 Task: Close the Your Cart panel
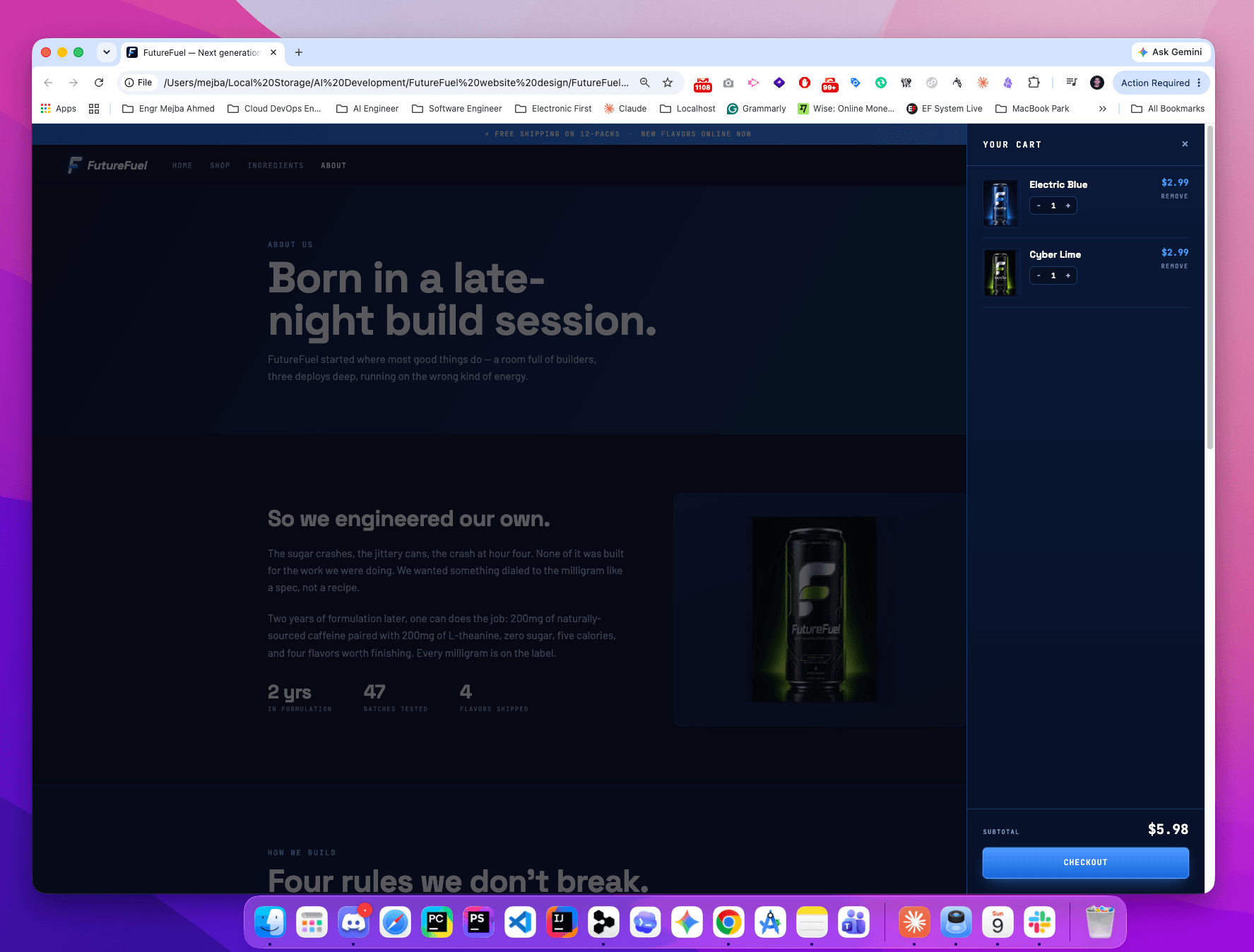[x=1185, y=144]
